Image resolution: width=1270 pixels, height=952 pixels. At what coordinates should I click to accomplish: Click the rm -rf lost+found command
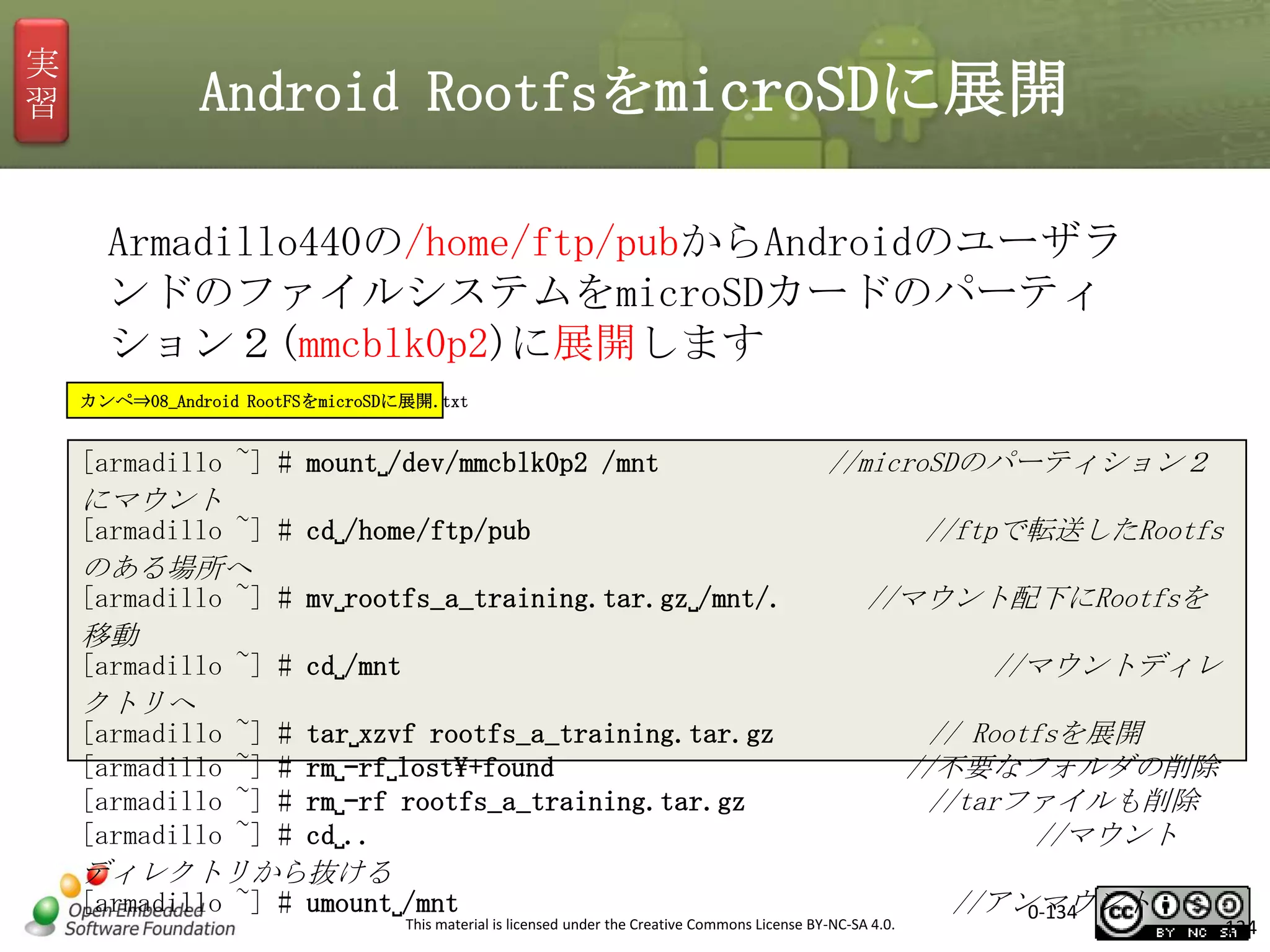(430, 768)
